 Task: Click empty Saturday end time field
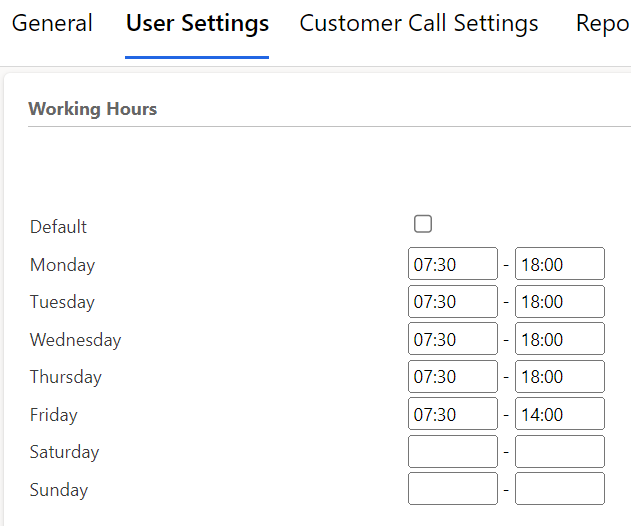tap(560, 451)
